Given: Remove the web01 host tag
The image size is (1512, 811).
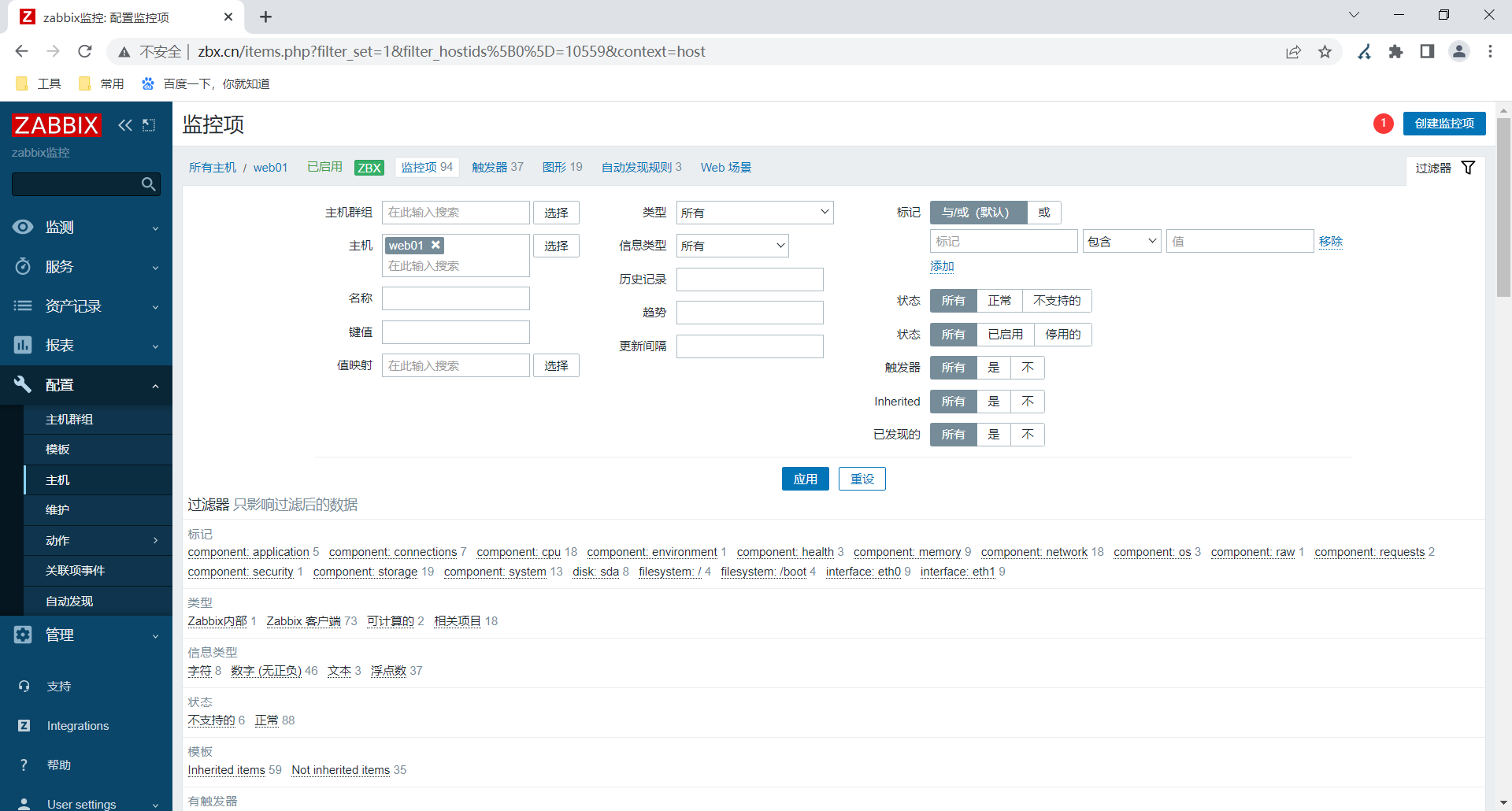Looking at the screenshot, I should 435,245.
